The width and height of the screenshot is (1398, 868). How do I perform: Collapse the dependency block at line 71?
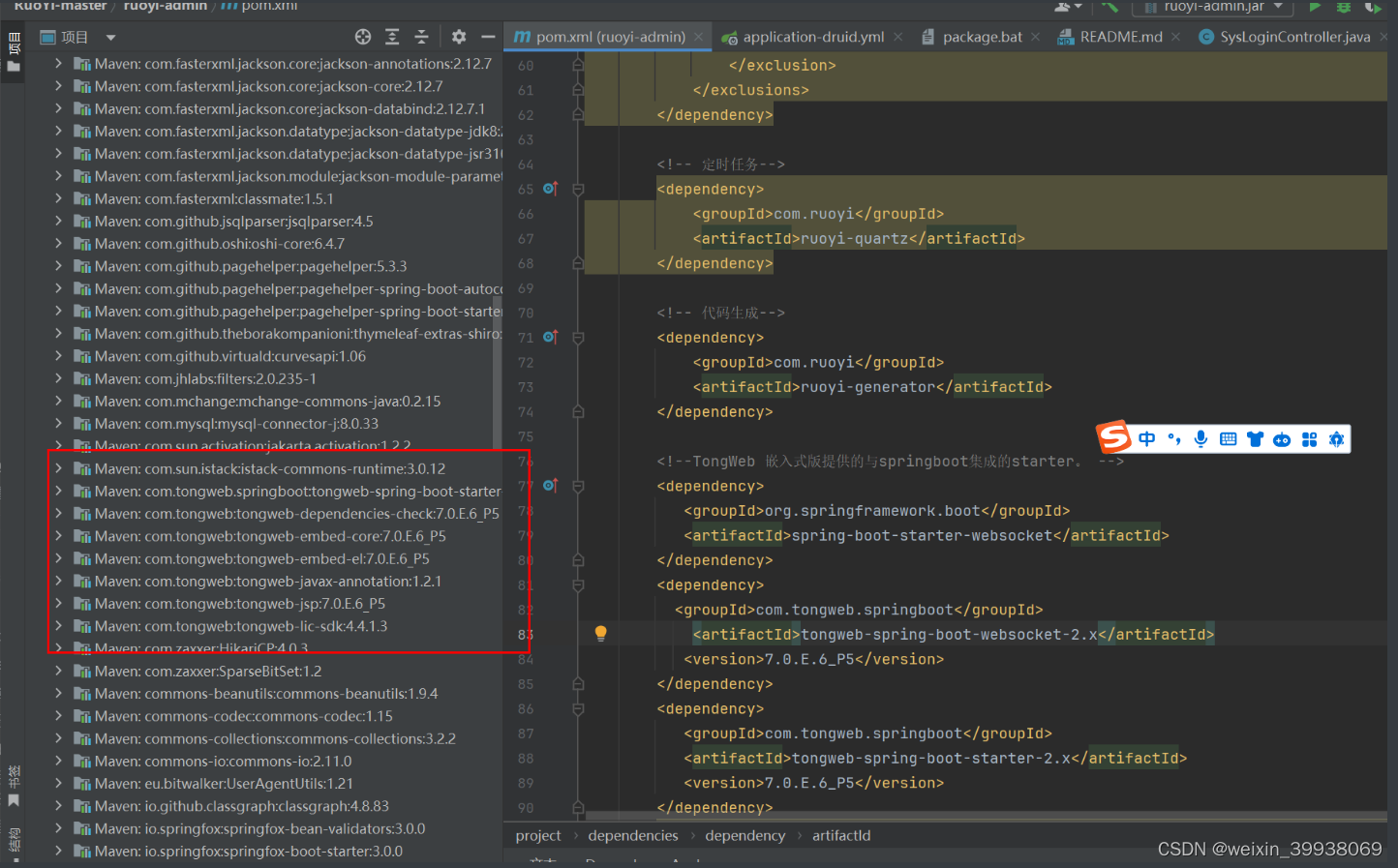coord(578,337)
